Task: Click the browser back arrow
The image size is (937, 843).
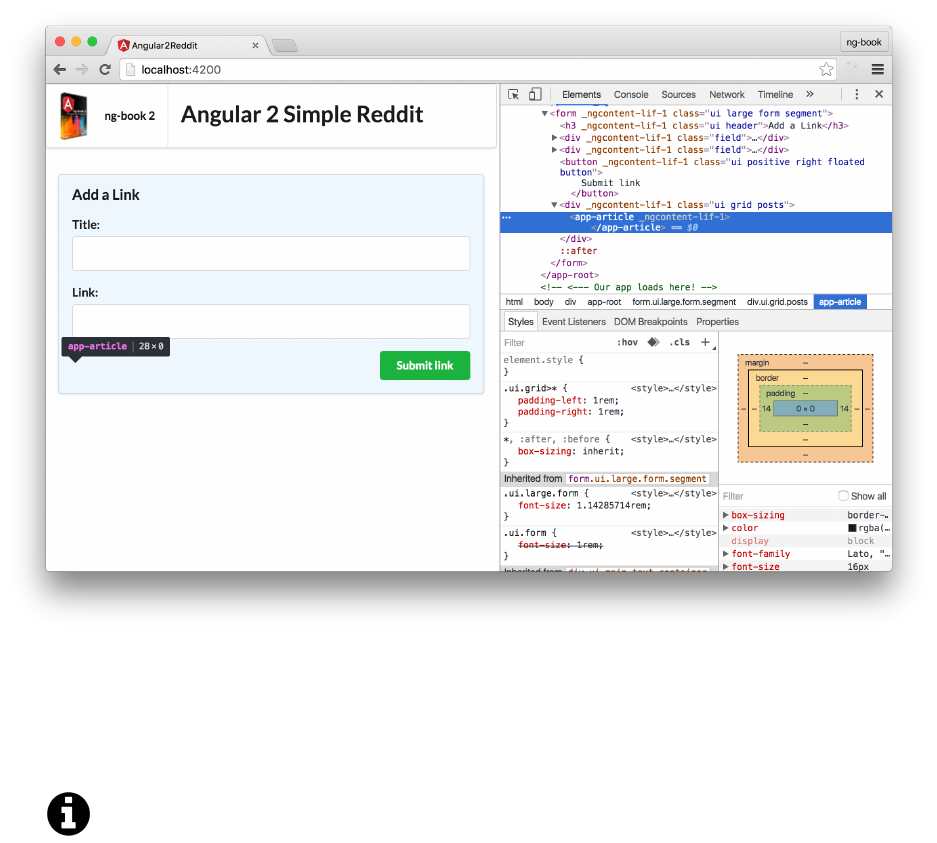Action: tap(60, 69)
